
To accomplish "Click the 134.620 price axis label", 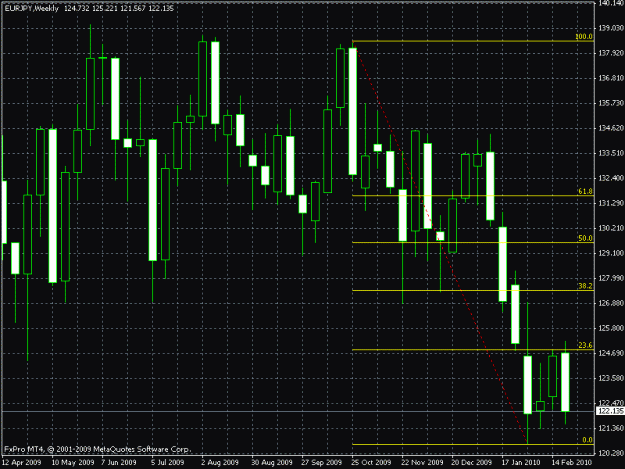I will (x=611, y=128).
